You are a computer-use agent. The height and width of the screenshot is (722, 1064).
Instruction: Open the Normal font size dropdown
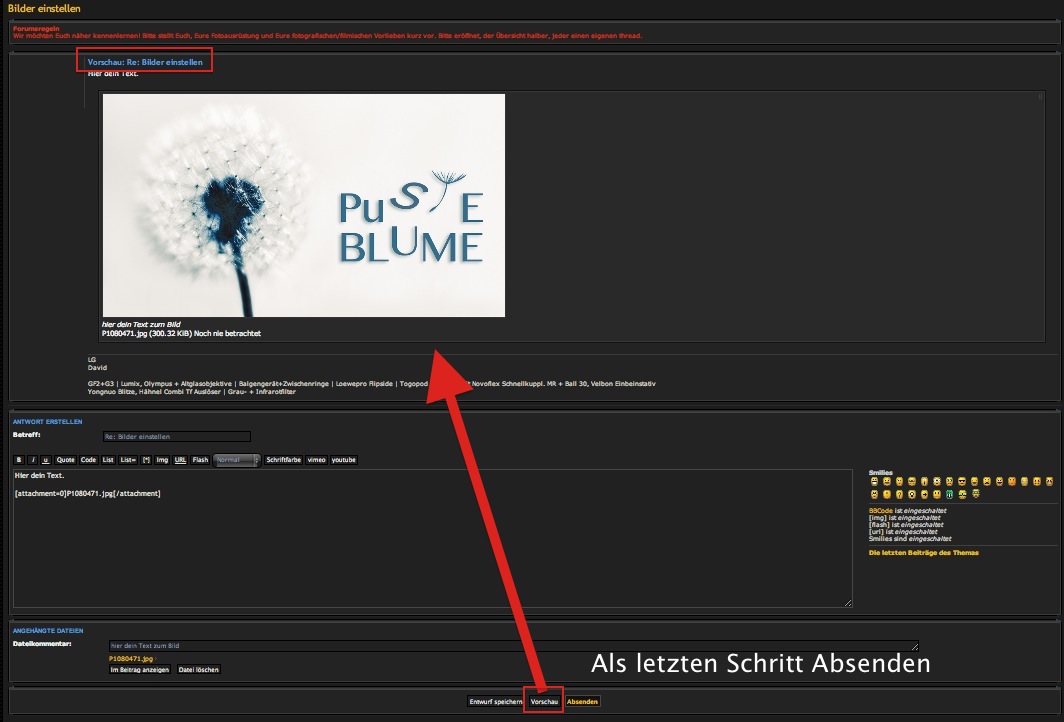click(237, 460)
